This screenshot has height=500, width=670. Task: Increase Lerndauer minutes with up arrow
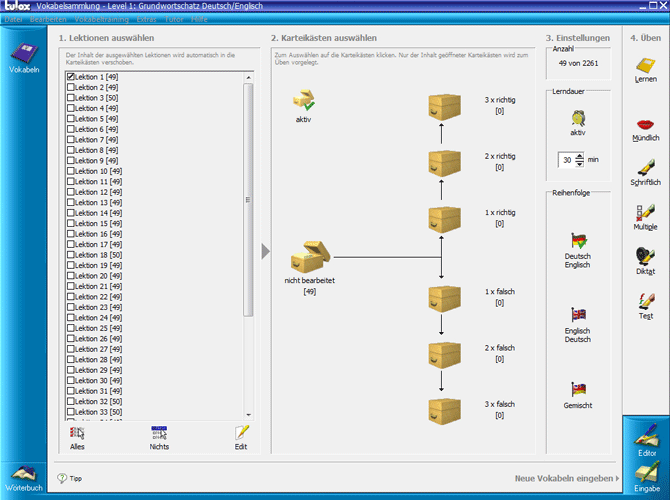coord(579,156)
